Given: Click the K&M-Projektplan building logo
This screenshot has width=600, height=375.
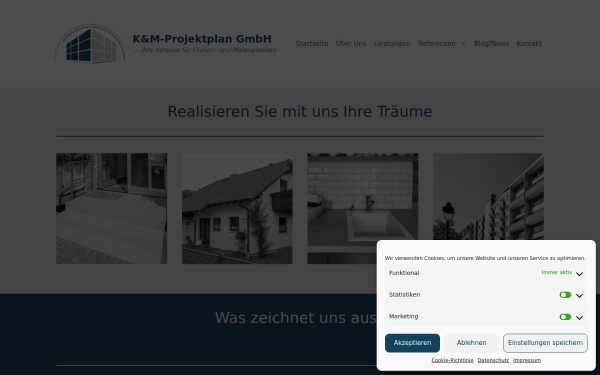Looking at the screenshot, I should point(90,44).
